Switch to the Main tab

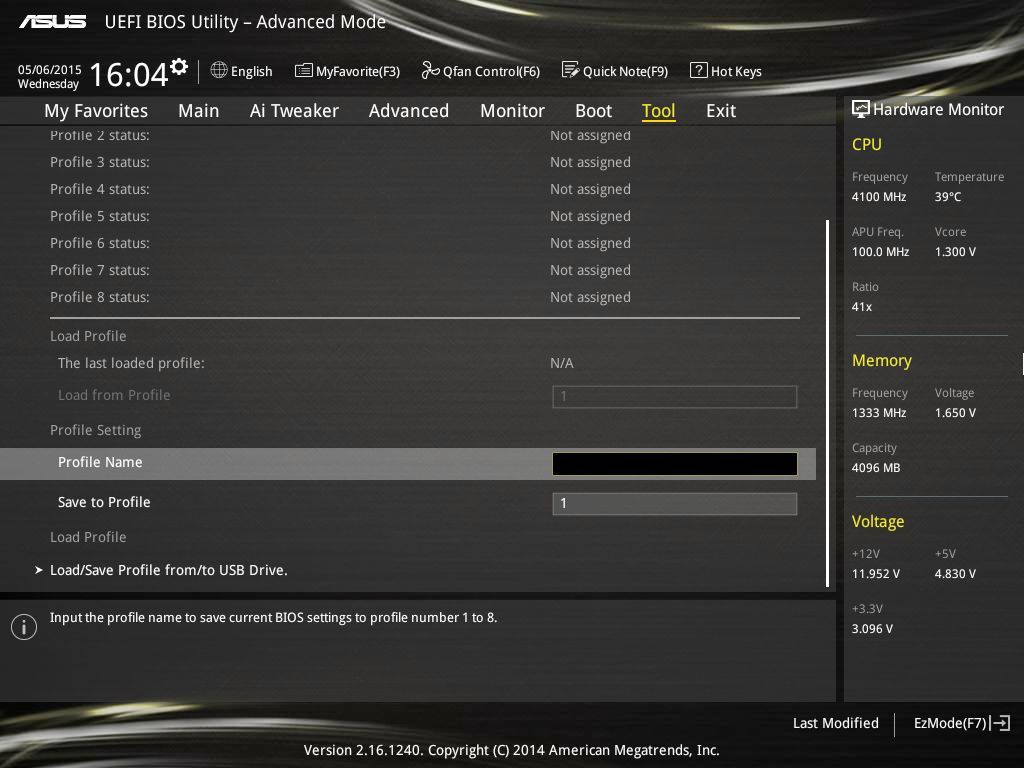pyautogui.click(x=199, y=111)
